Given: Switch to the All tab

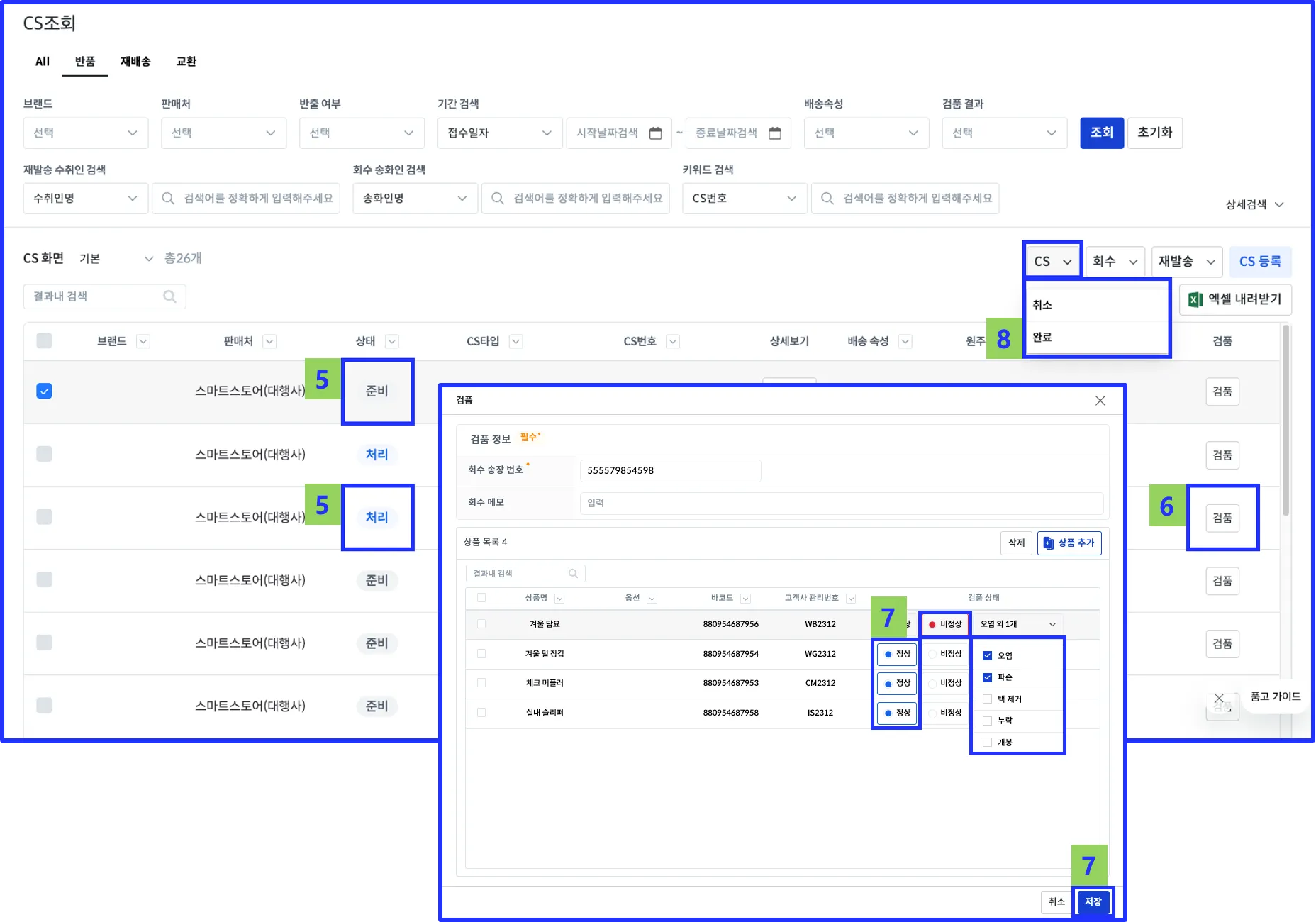Looking at the screenshot, I should click(x=43, y=62).
